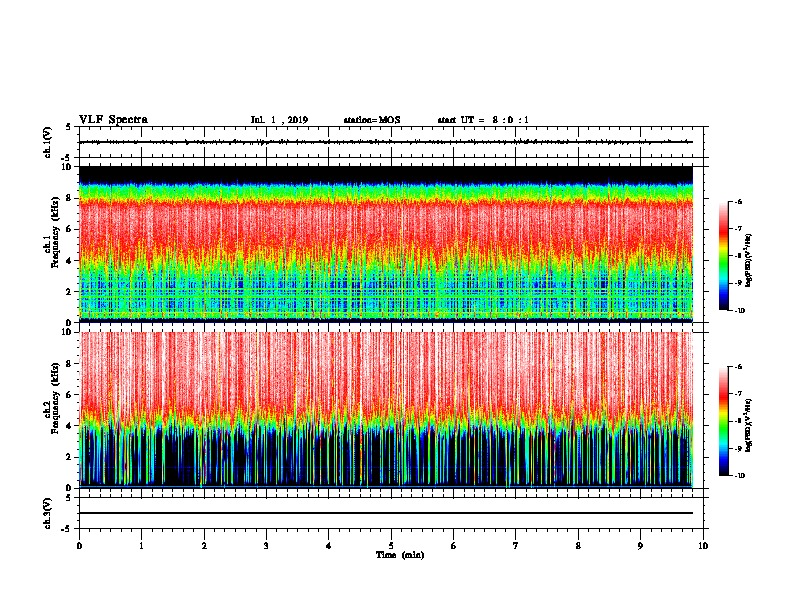This screenshot has width=792, height=612.
Task: Select the "ch.1(V)" waveform axis label
Action: click(x=48, y=142)
